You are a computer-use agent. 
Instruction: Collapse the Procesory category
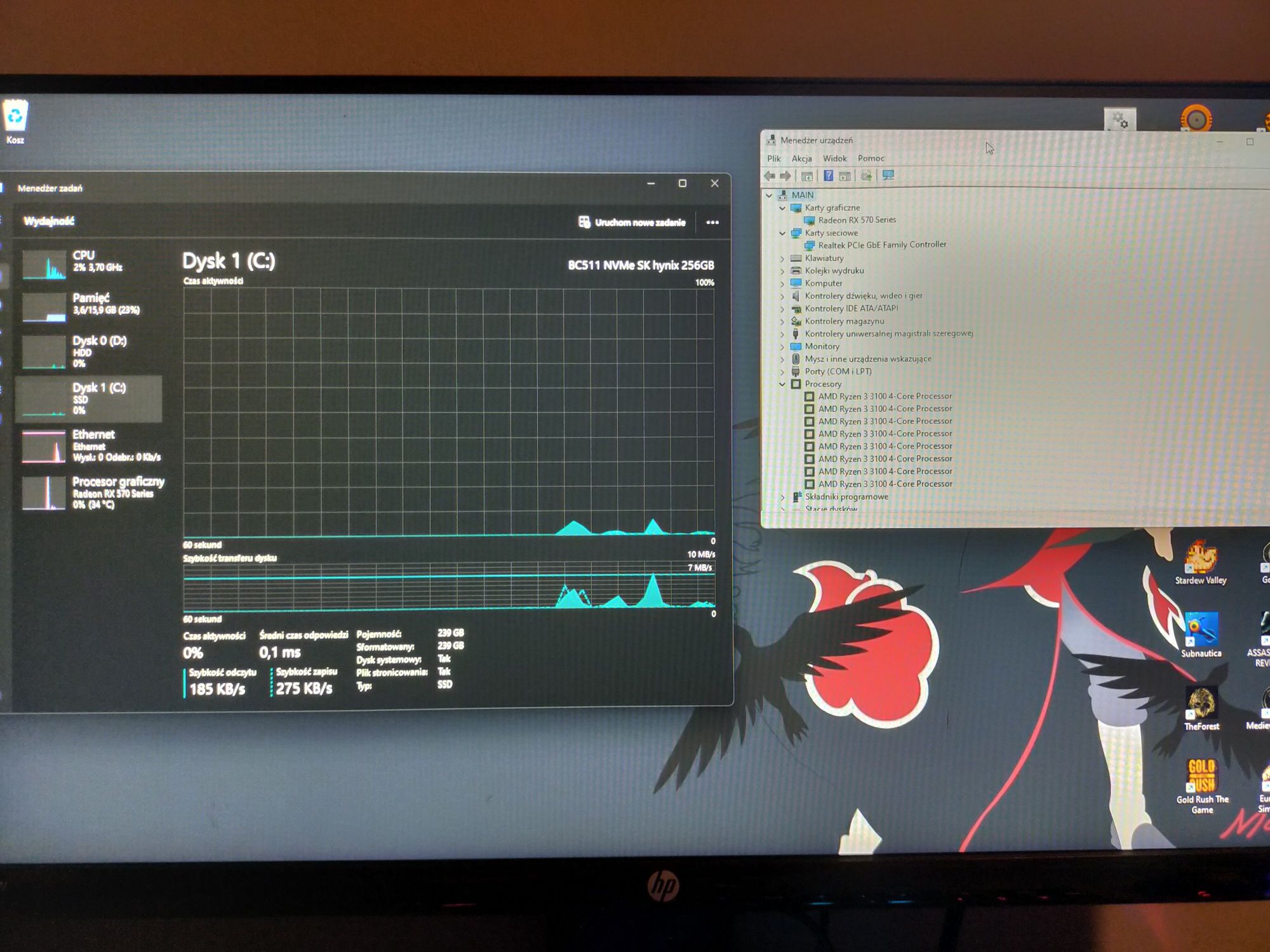pos(782,385)
